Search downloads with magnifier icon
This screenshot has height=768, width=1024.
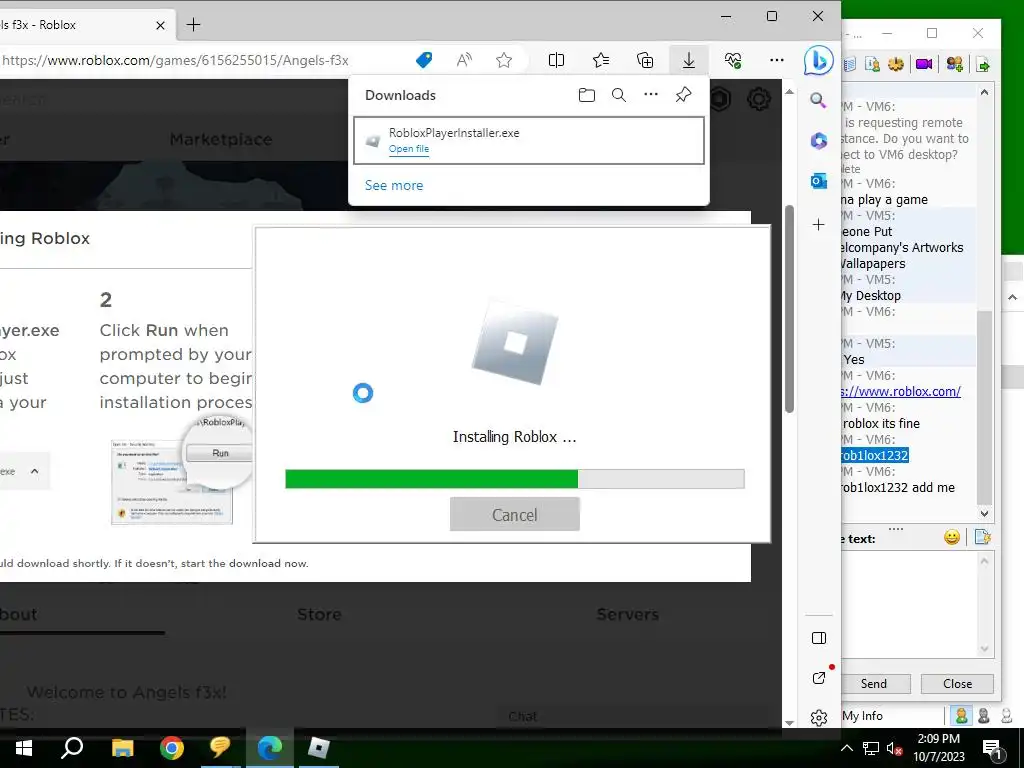pyautogui.click(x=618, y=95)
